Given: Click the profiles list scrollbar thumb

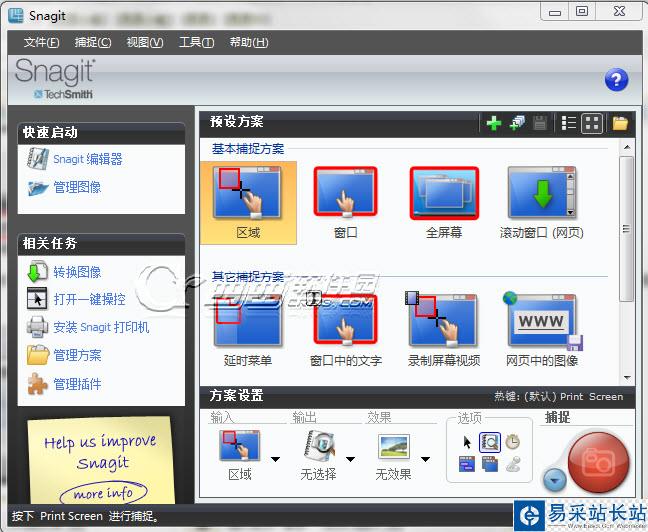Looking at the screenshot, I should click(627, 229).
